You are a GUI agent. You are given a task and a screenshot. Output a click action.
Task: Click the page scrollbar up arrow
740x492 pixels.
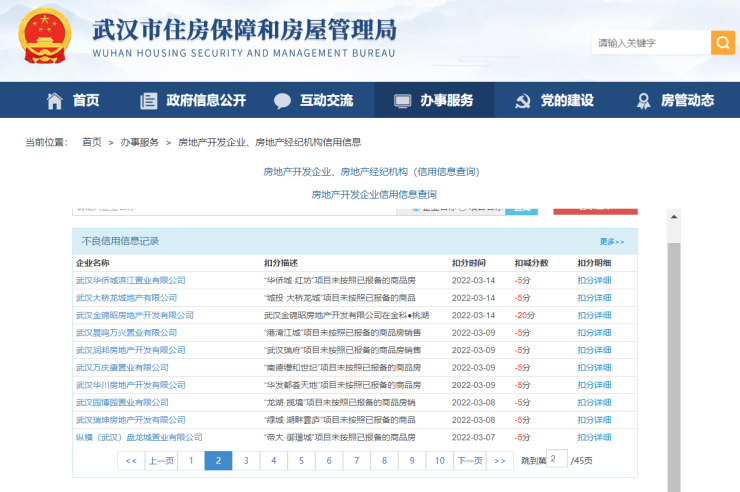[674, 219]
